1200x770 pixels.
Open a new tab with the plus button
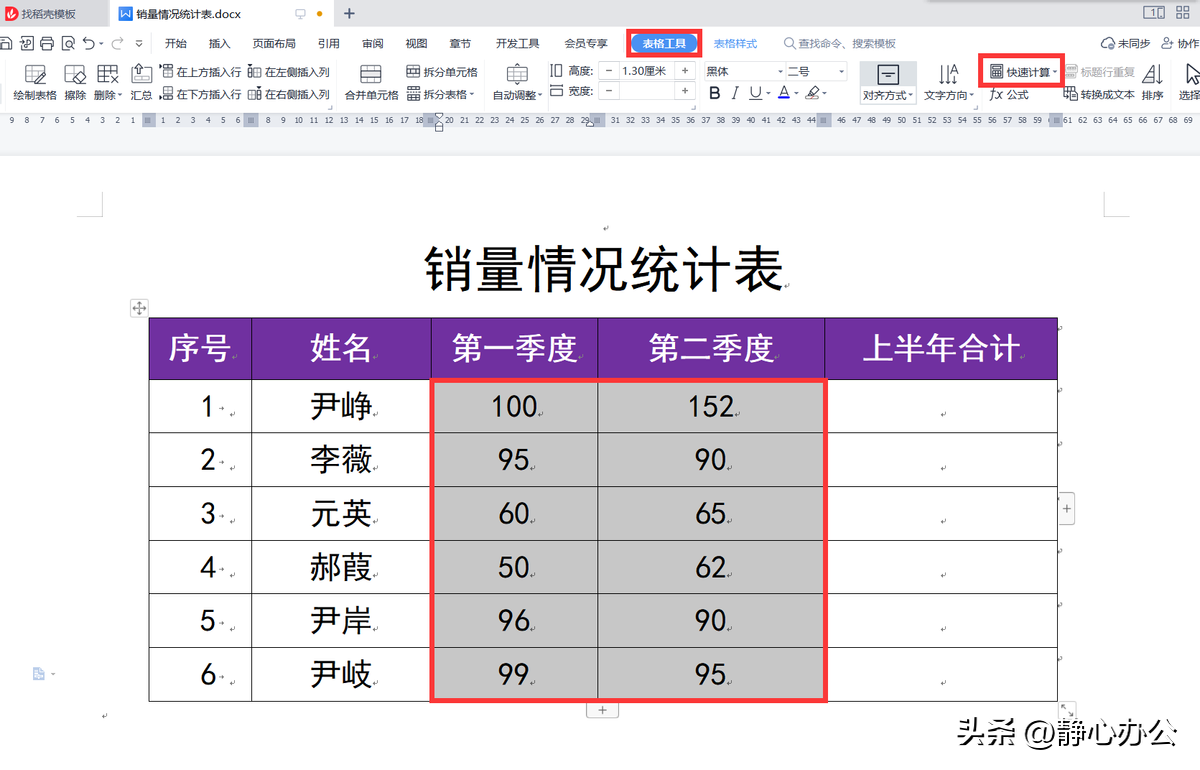point(349,13)
